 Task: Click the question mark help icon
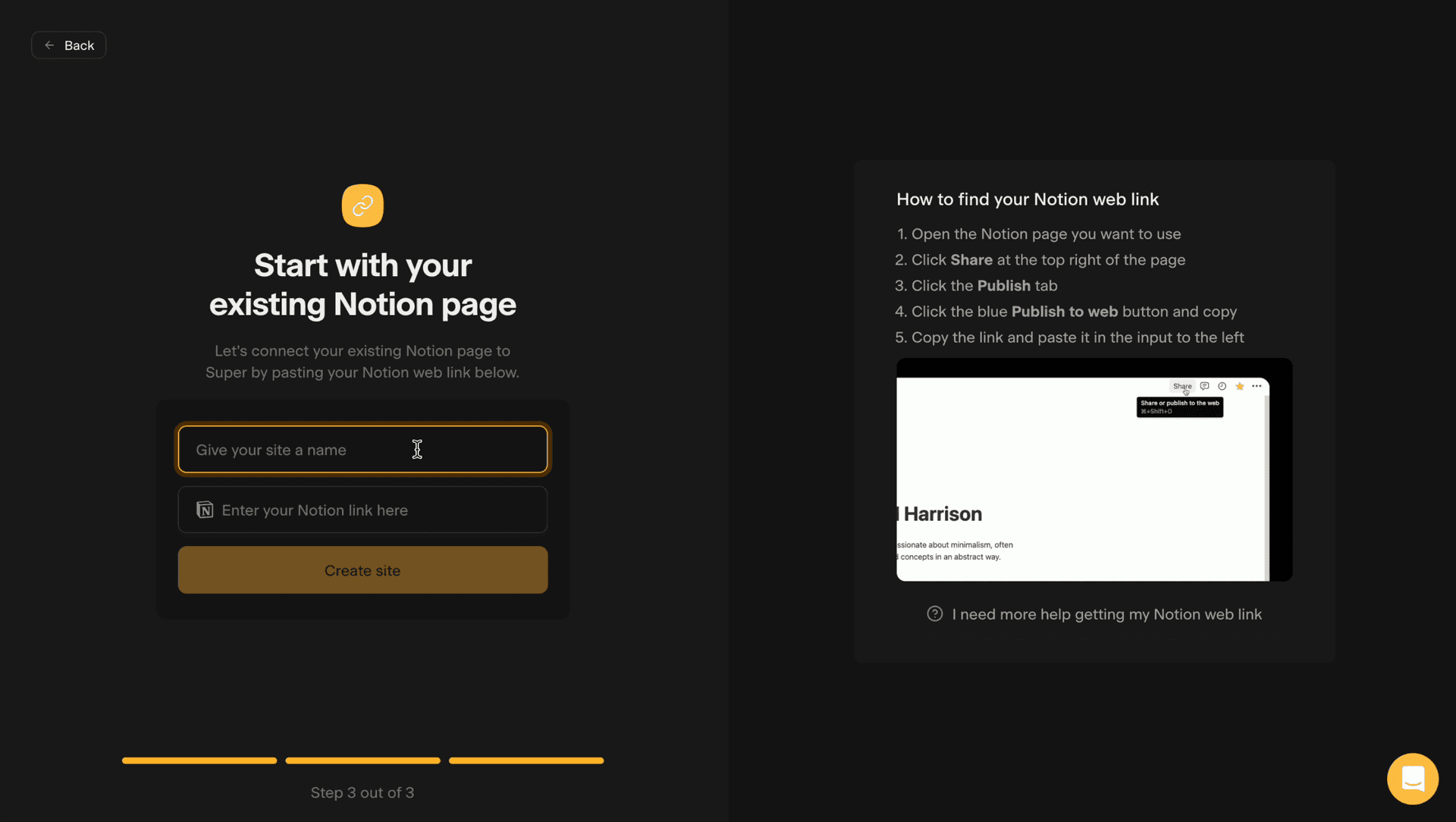click(934, 614)
